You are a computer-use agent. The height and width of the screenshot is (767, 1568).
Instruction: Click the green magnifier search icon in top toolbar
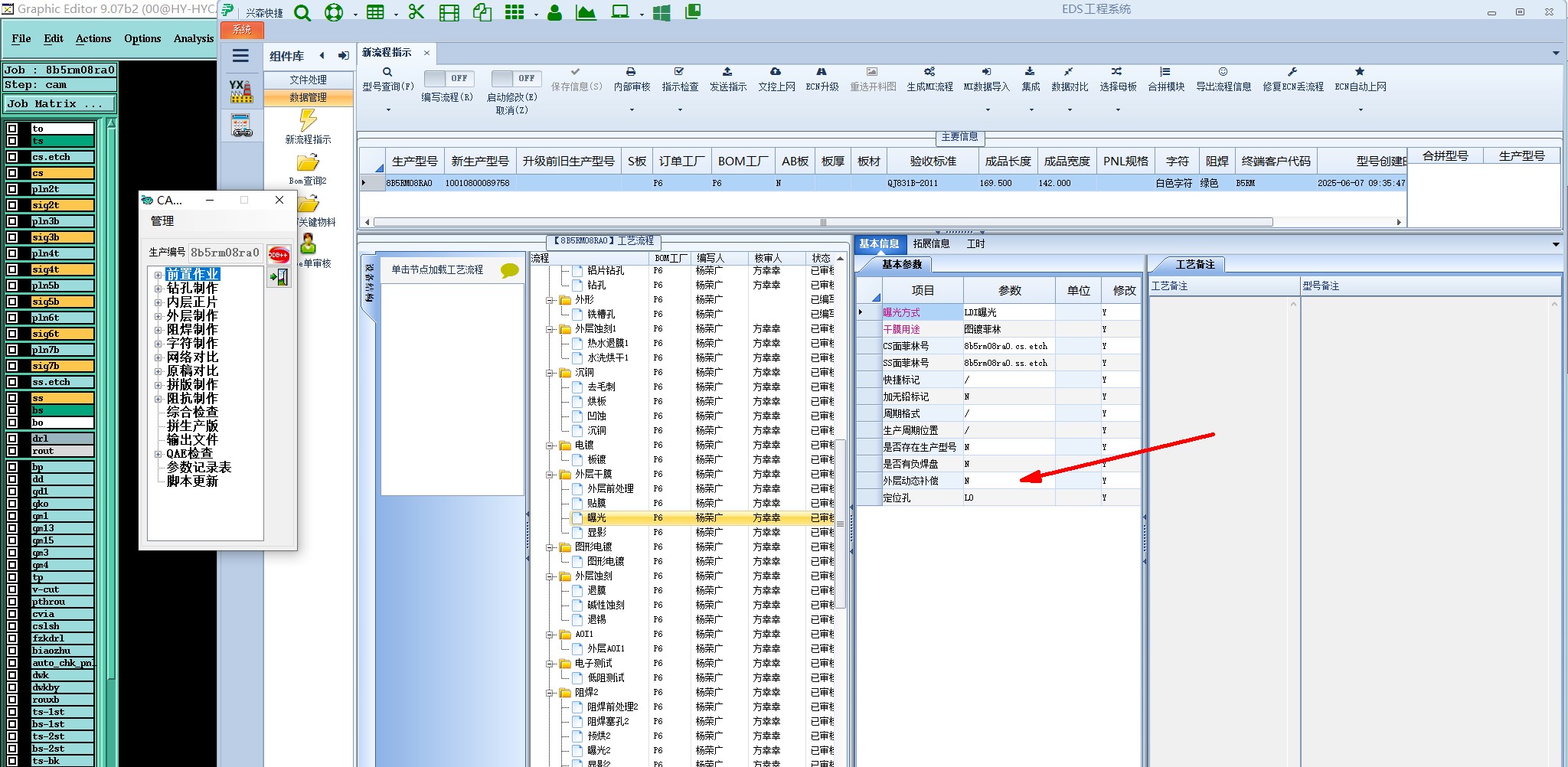tap(302, 12)
